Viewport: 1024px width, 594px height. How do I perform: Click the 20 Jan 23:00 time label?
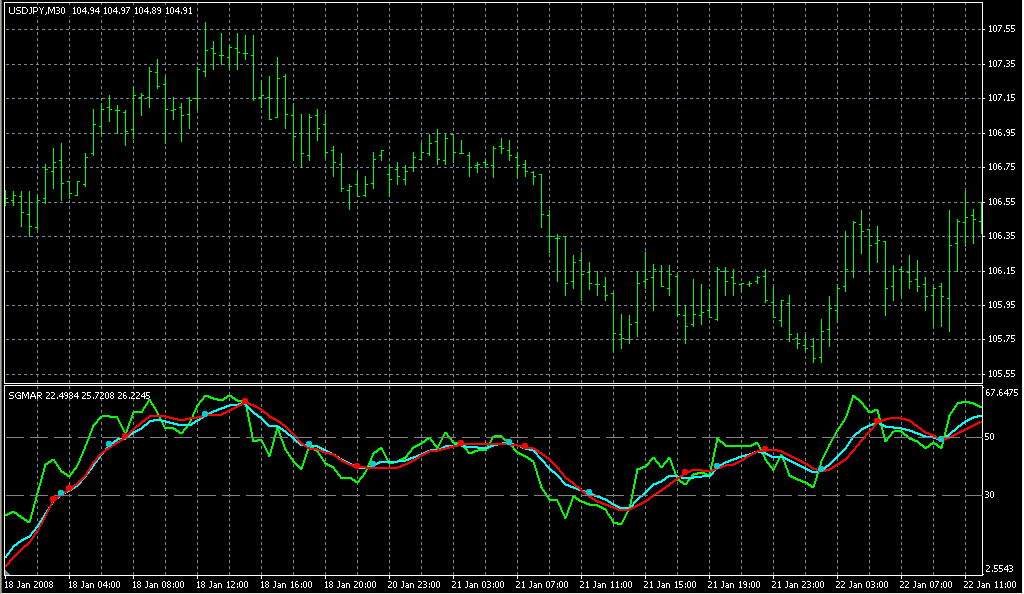point(413,584)
